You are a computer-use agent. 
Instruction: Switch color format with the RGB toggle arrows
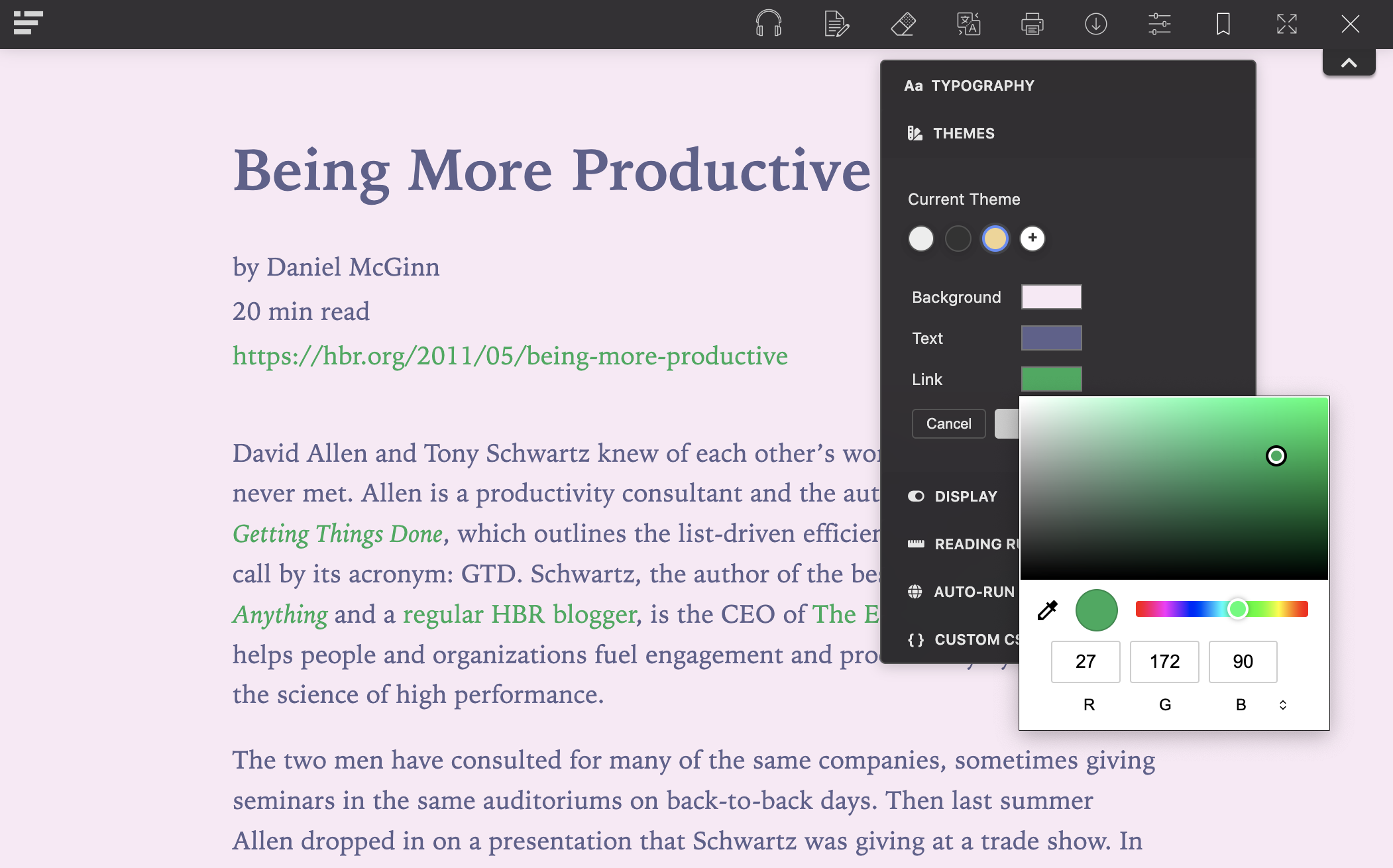[1283, 705]
